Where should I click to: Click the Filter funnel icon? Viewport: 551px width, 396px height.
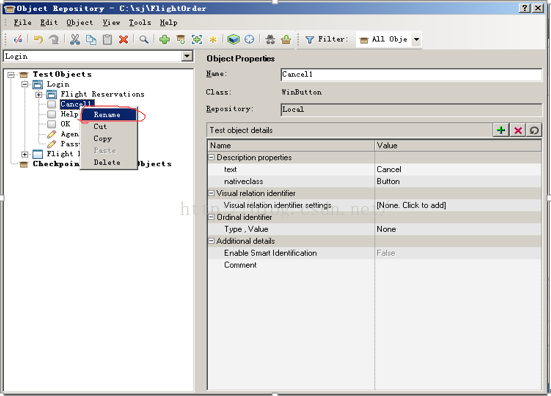[x=310, y=40]
